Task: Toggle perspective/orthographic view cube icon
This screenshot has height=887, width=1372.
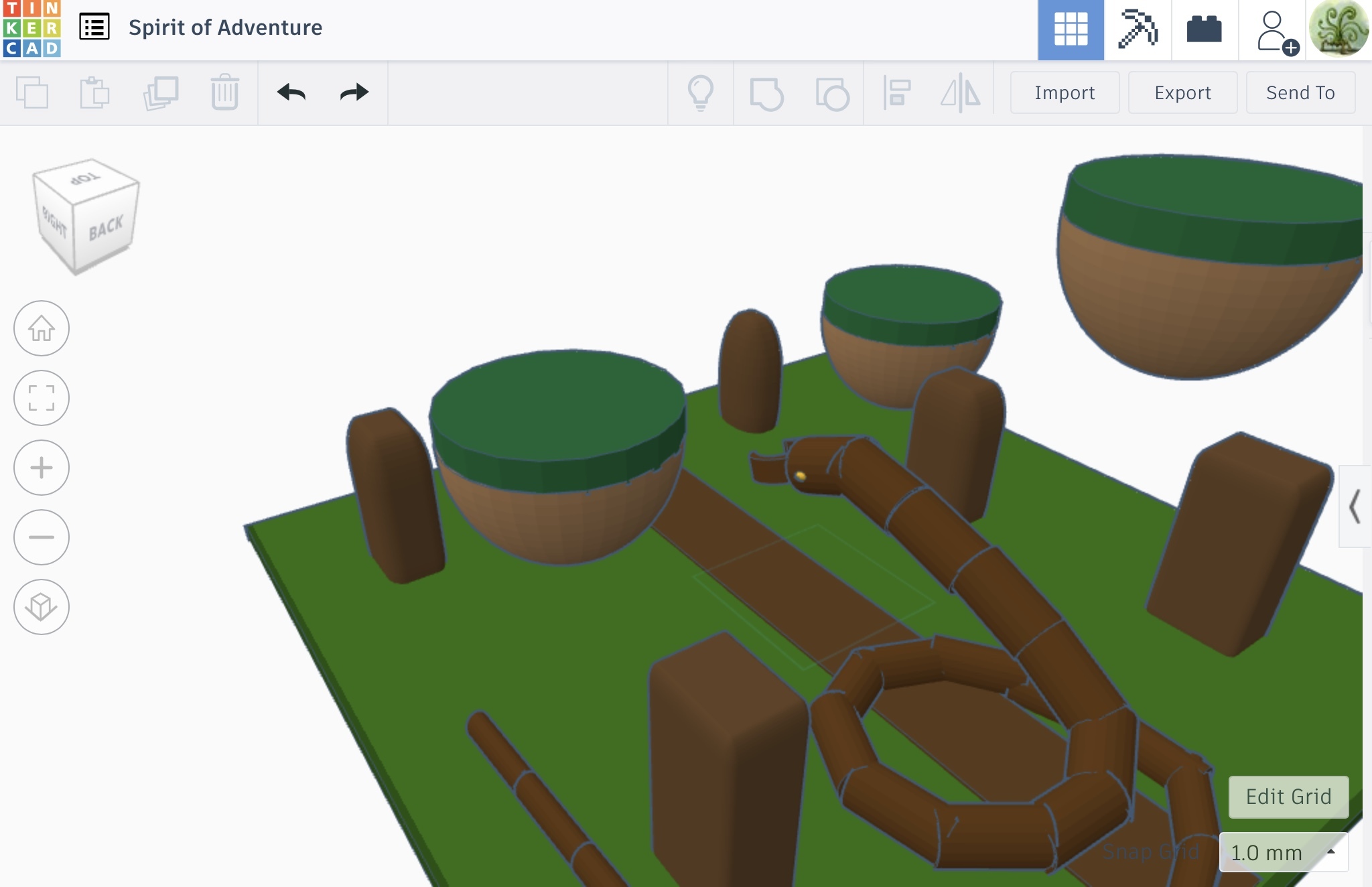Action: point(42,607)
